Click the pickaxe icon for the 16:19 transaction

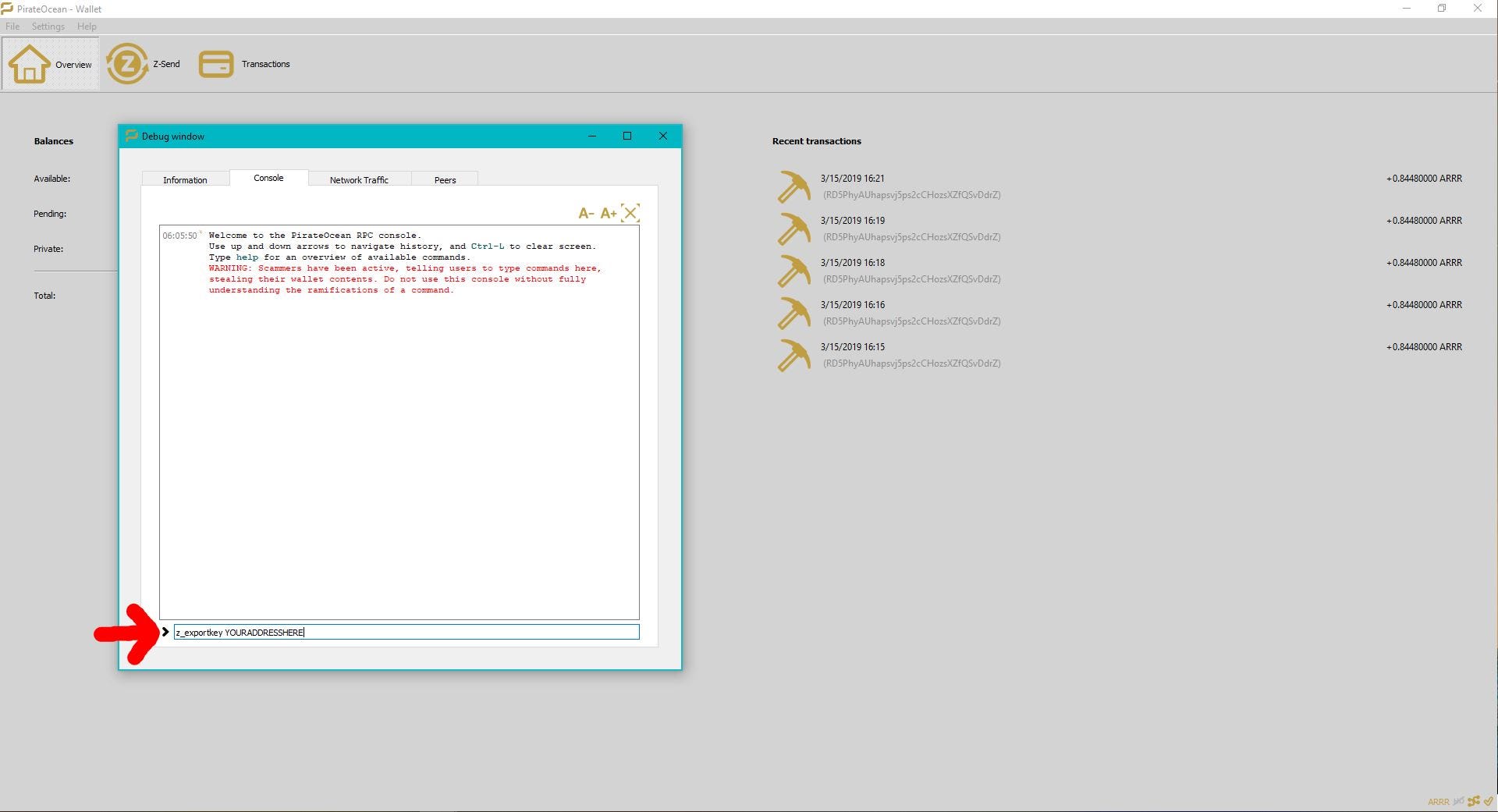coord(793,229)
